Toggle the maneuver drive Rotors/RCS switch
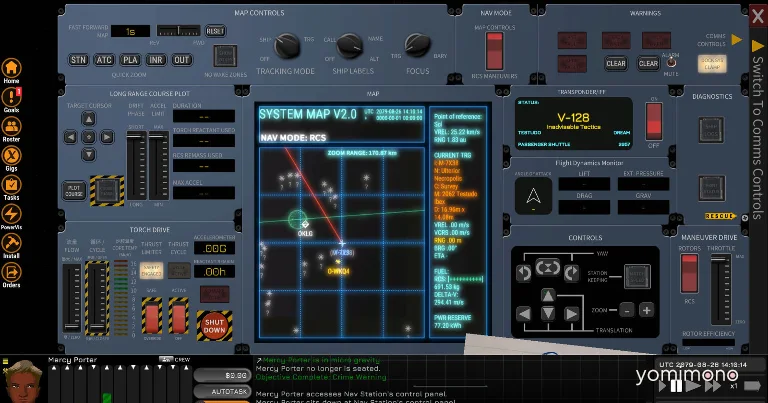Image resolution: width=768 pixels, height=403 pixels. click(689, 274)
